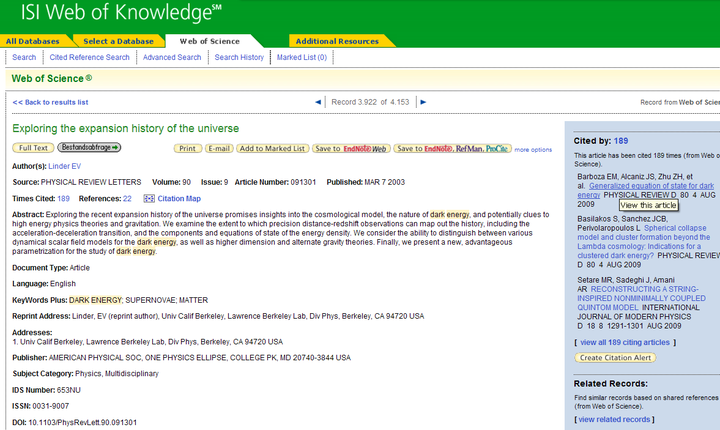Select the DOI 10.1103/PhysRevLett.90.091301 text
The width and height of the screenshot is (720, 430).
(83, 422)
